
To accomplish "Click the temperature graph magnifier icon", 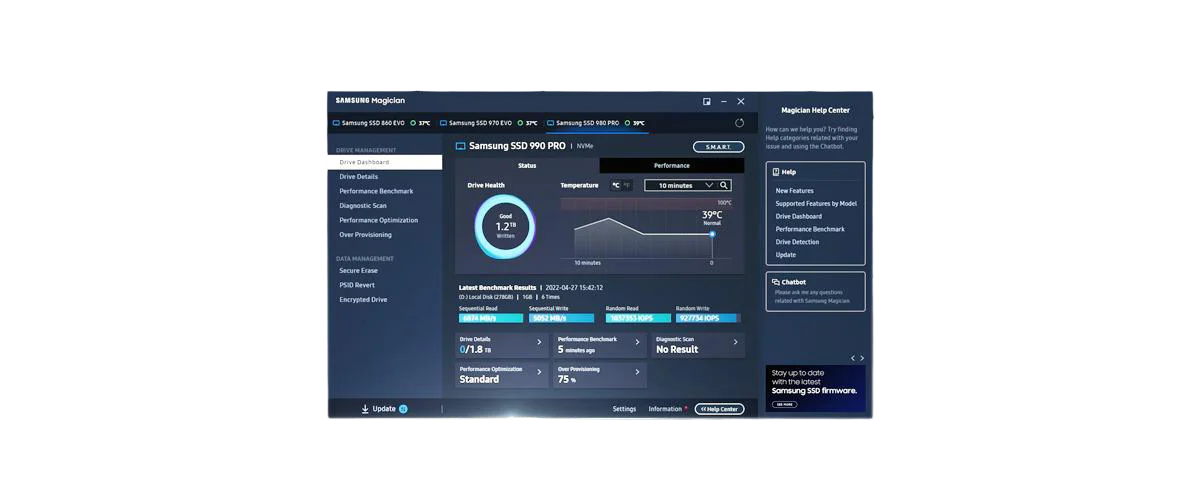I will (724, 185).
